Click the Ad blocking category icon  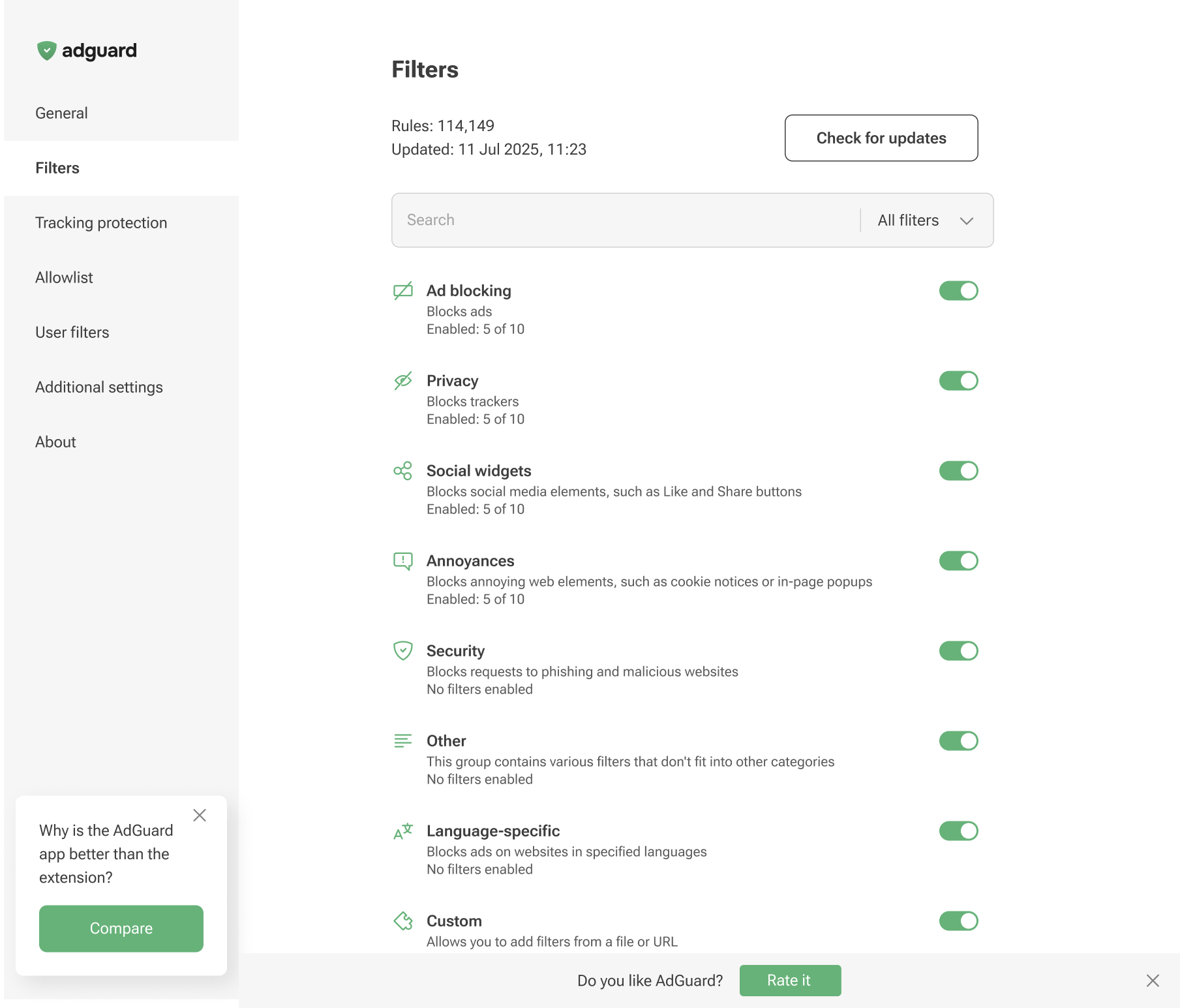[x=403, y=290]
